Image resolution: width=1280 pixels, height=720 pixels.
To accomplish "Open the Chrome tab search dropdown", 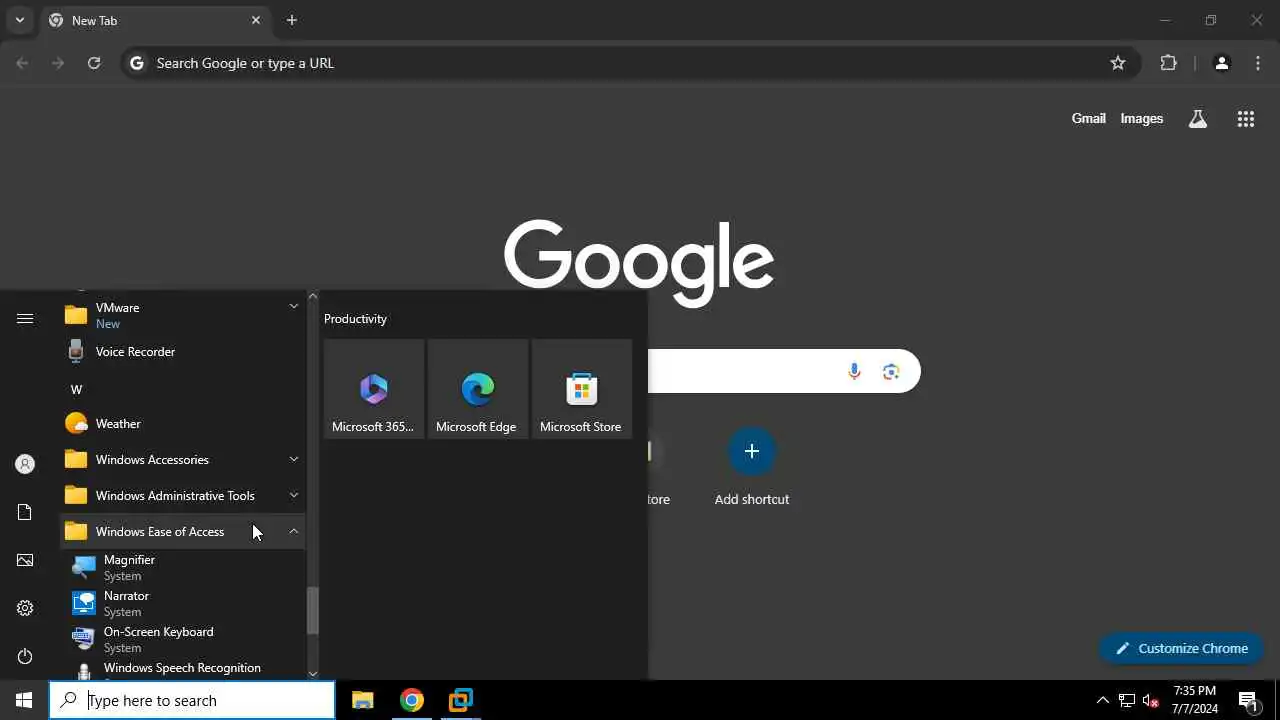I will [19, 20].
